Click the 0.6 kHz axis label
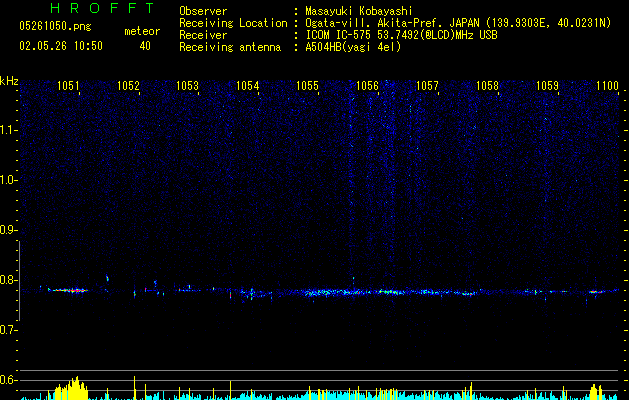This screenshot has width=629, height=400. (9, 380)
